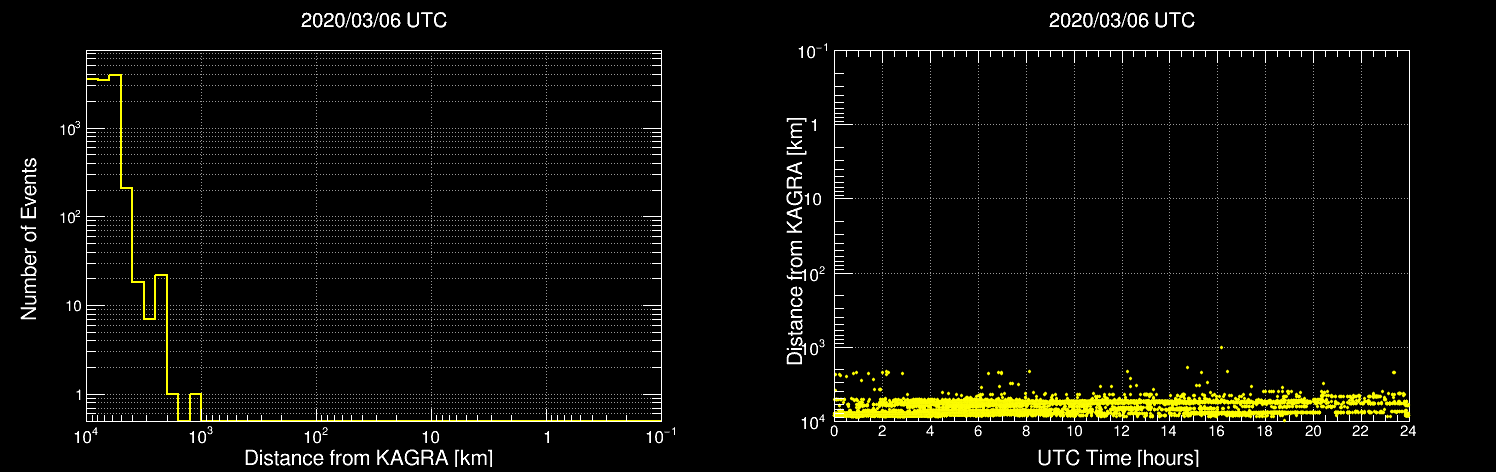Click the 10^2 tick on scatter plot y-axis

point(815,273)
